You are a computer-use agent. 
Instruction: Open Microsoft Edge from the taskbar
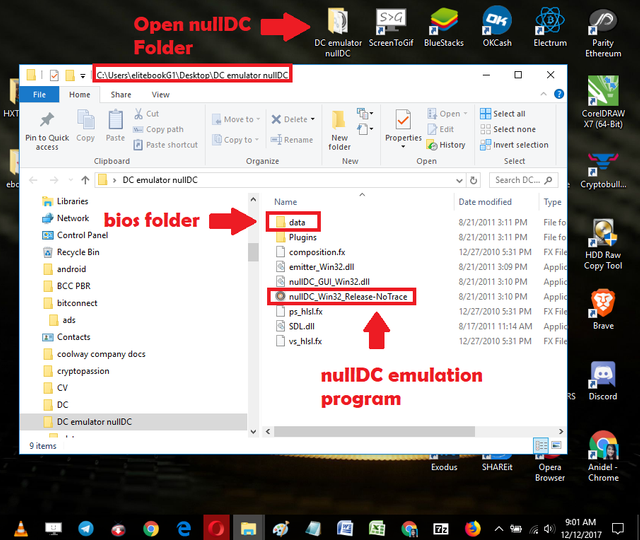(184, 529)
